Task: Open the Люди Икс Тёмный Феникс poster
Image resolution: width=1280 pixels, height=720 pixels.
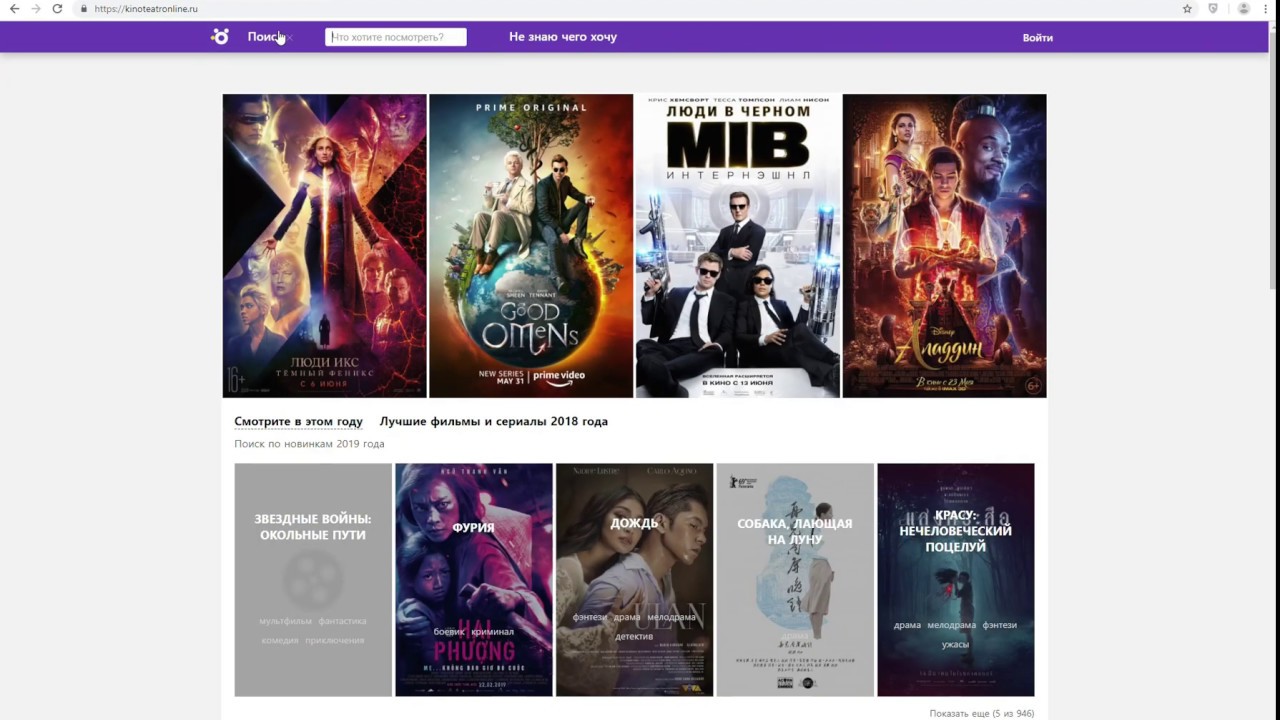Action: click(x=324, y=246)
